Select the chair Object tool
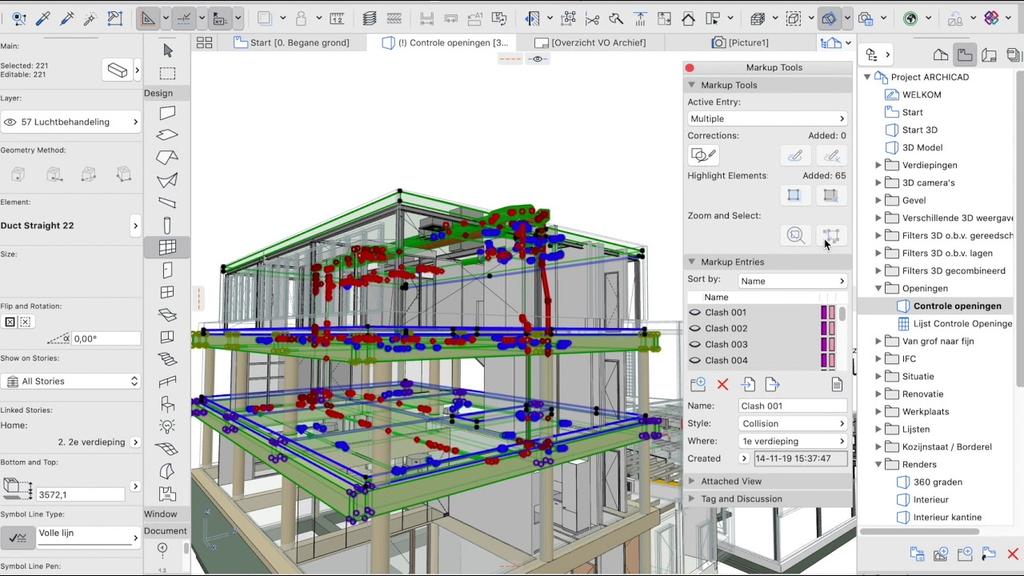Viewport: 1024px width, 576px height. [167, 404]
